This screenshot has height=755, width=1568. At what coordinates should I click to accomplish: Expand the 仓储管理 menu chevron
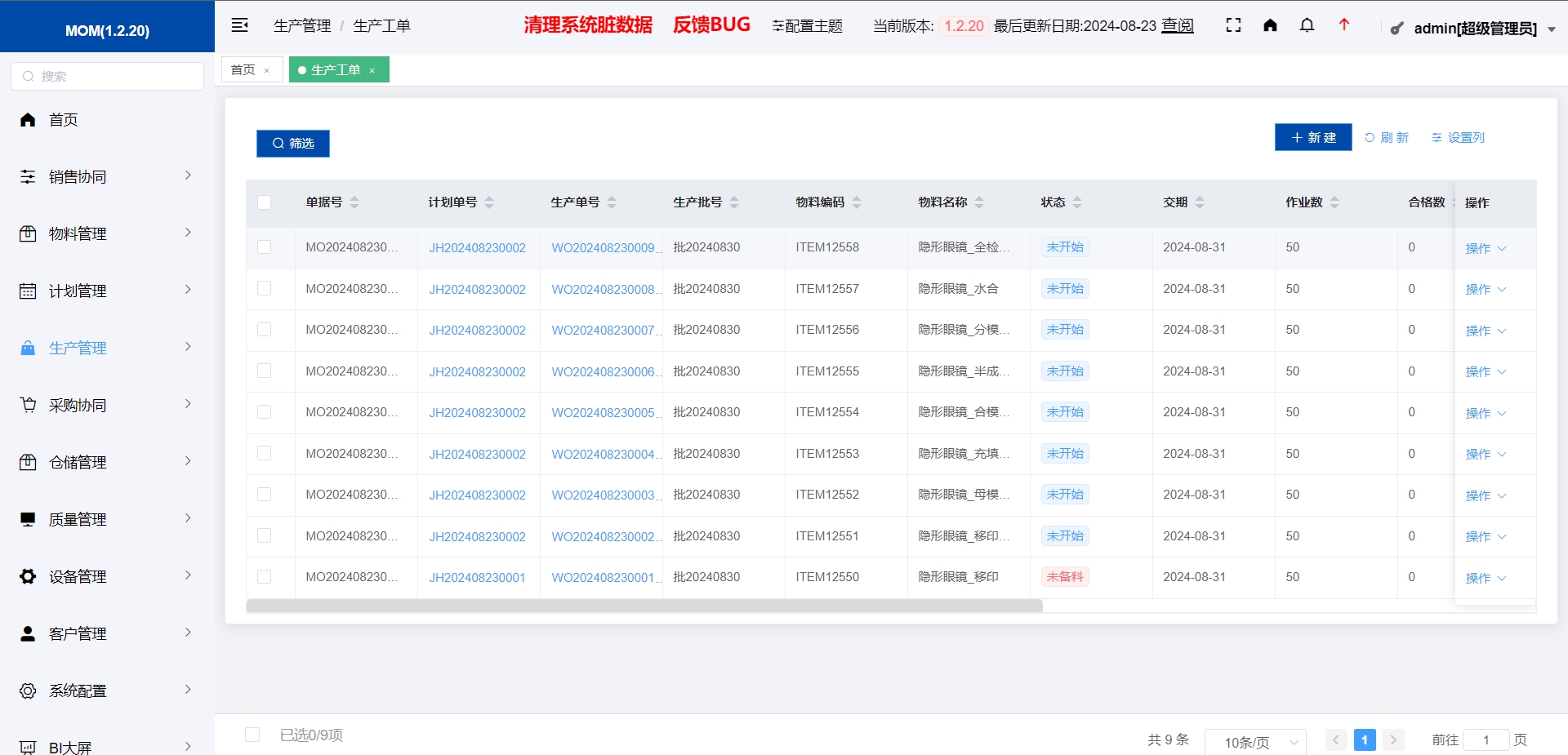click(x=188, y=461)
